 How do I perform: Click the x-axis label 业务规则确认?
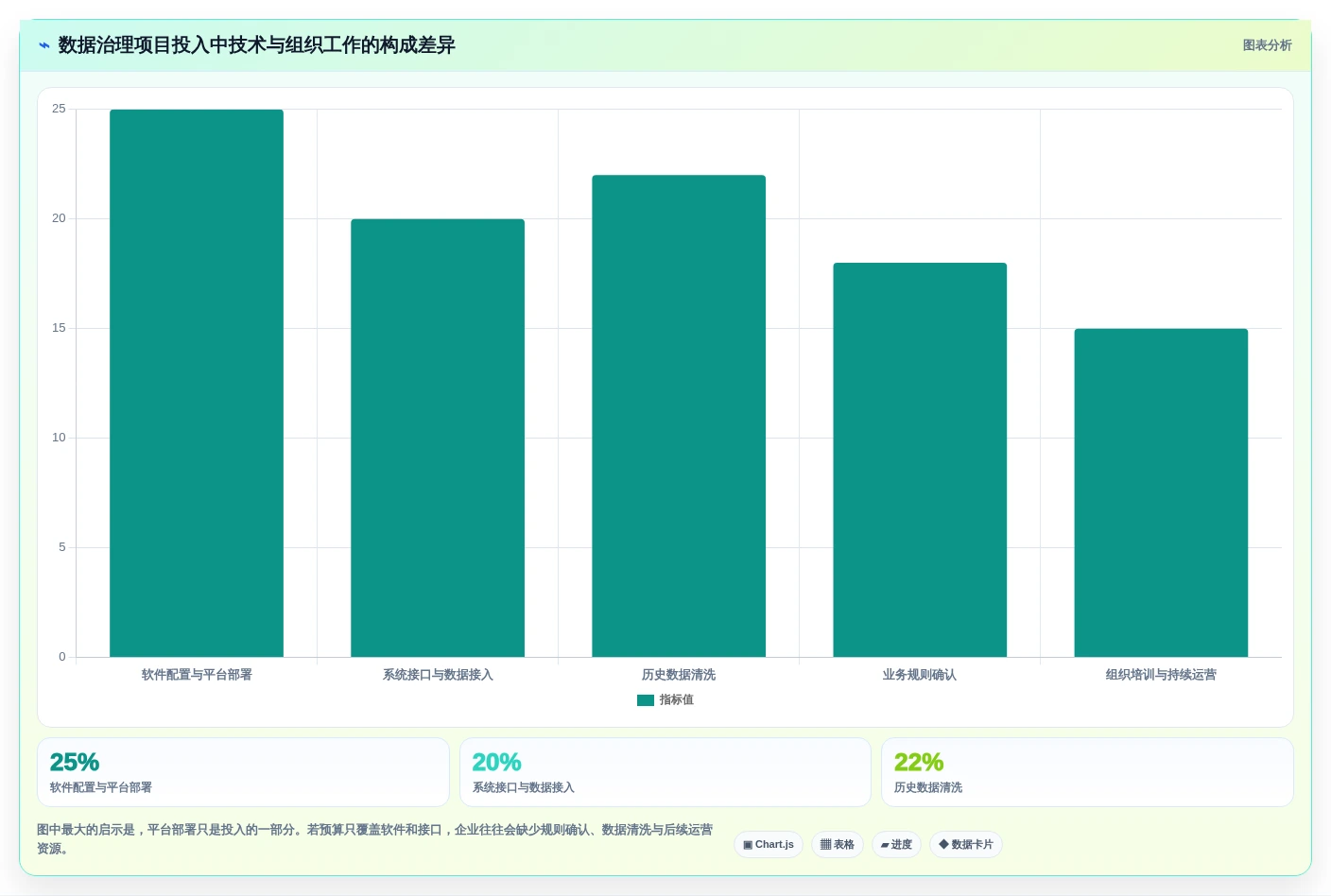[920, 675]
